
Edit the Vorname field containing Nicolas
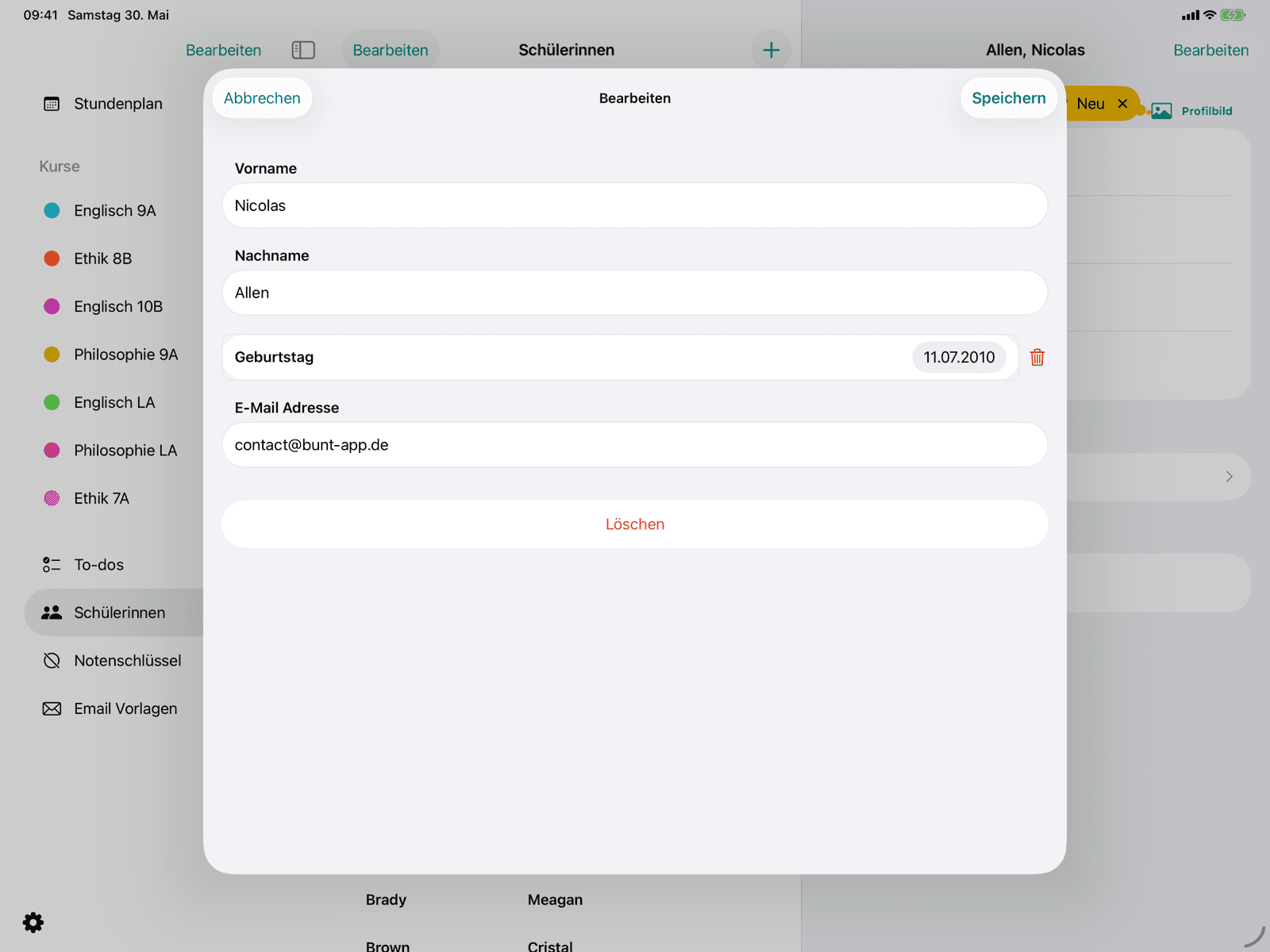pyautogui.click(x=635, y=205)
